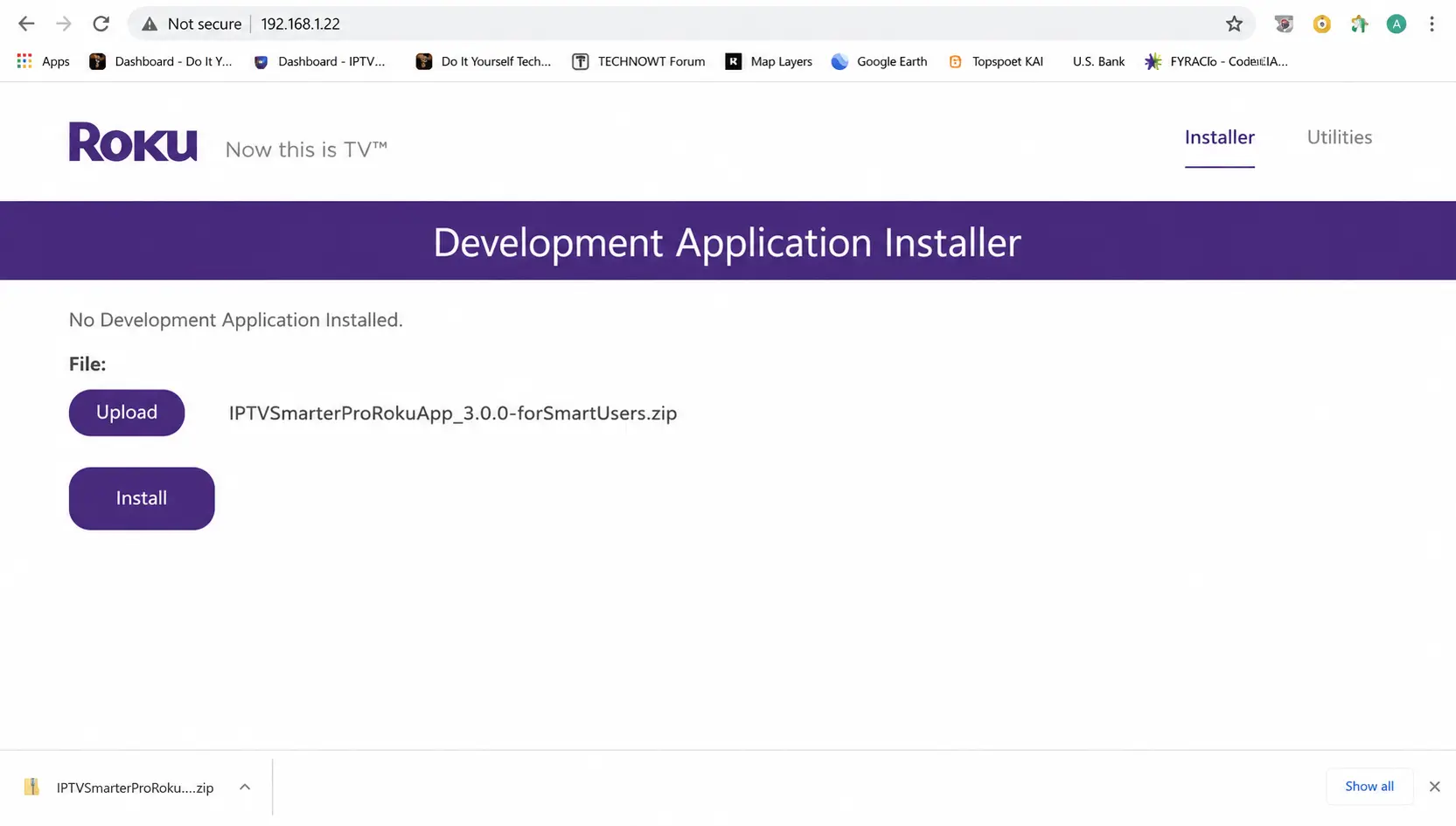Expand download item options chevron
The image size is (1456, 826).
(245, 787)
